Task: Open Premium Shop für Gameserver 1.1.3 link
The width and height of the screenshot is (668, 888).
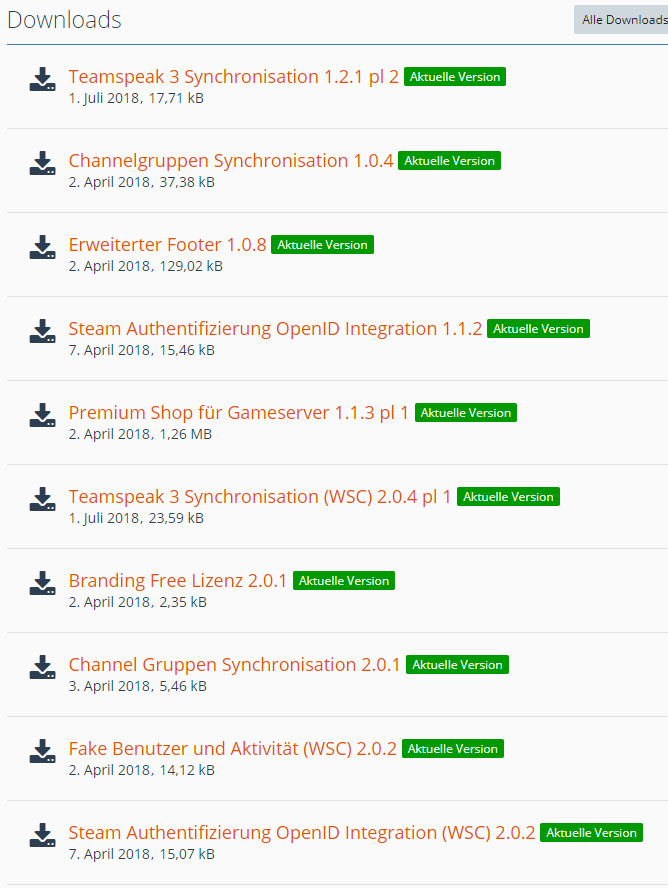Action: point(238,413)
